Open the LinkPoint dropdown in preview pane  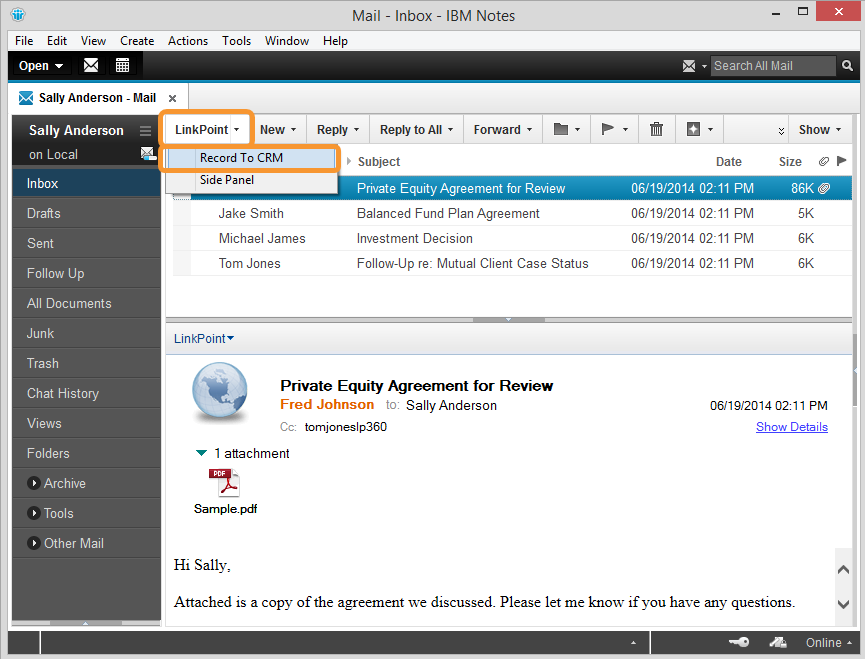[204, 339]
